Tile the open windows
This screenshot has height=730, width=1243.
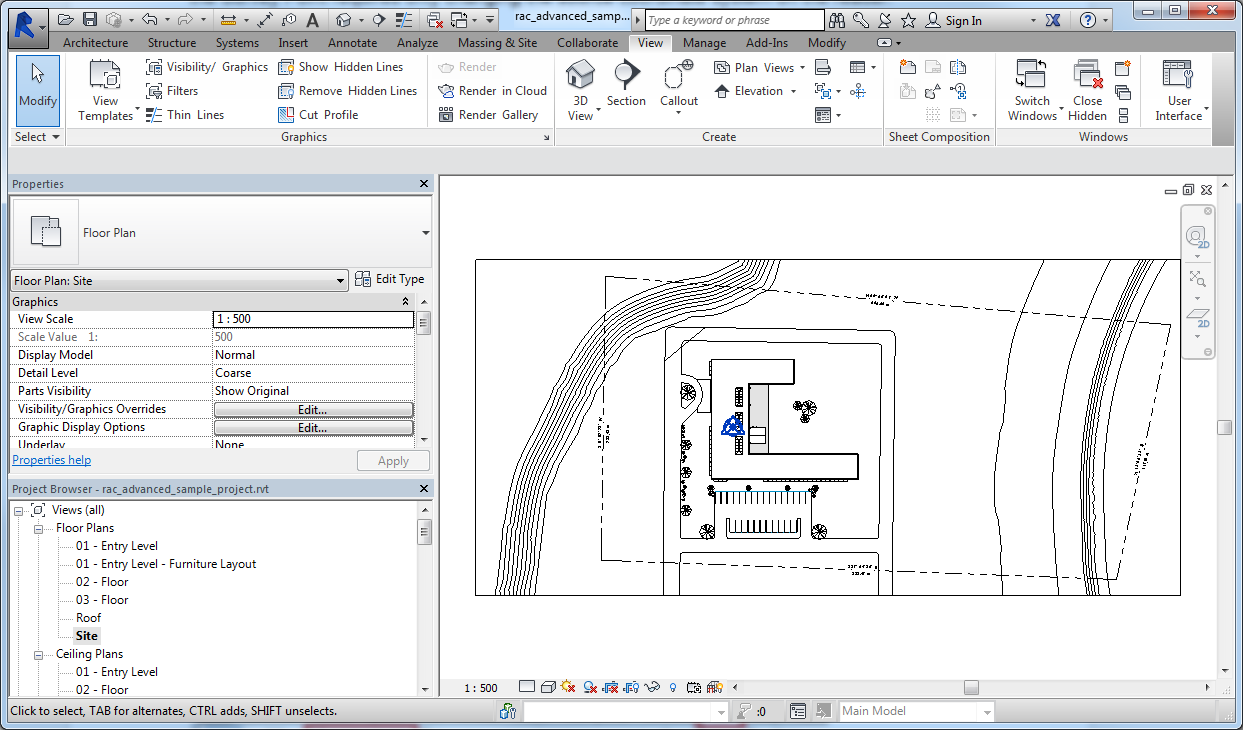pyautogui.click(x=1123, y=115)
